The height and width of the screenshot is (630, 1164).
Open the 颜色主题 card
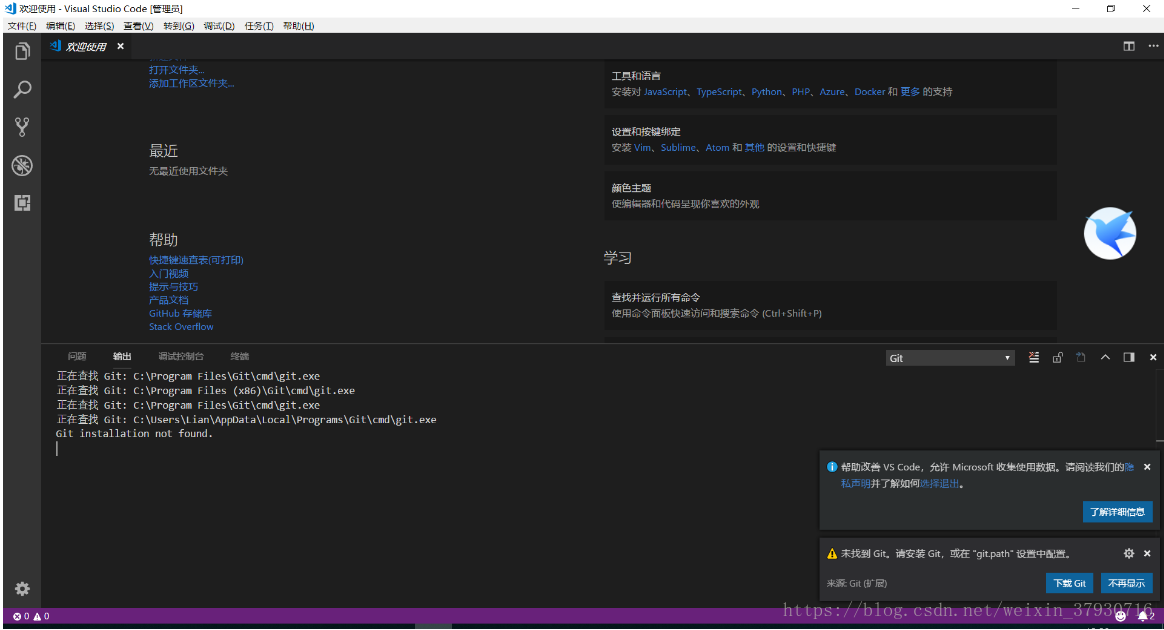830,195
